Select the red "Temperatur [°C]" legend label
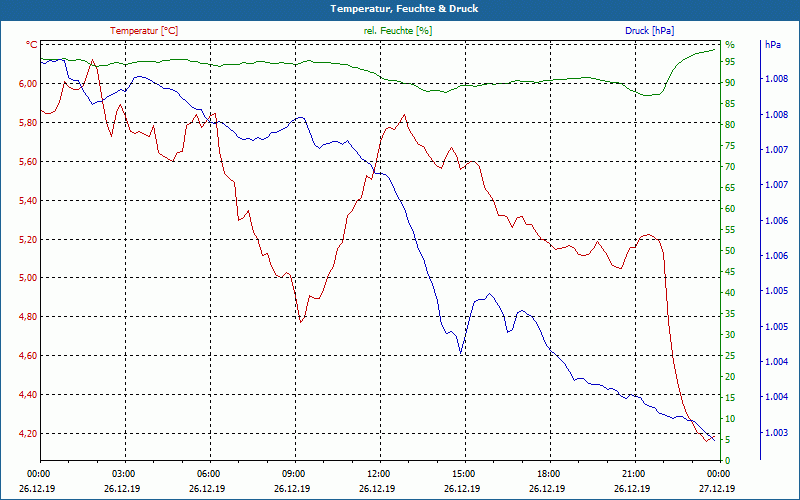Viewport: 800px width, 500px height. coord(144,31)
